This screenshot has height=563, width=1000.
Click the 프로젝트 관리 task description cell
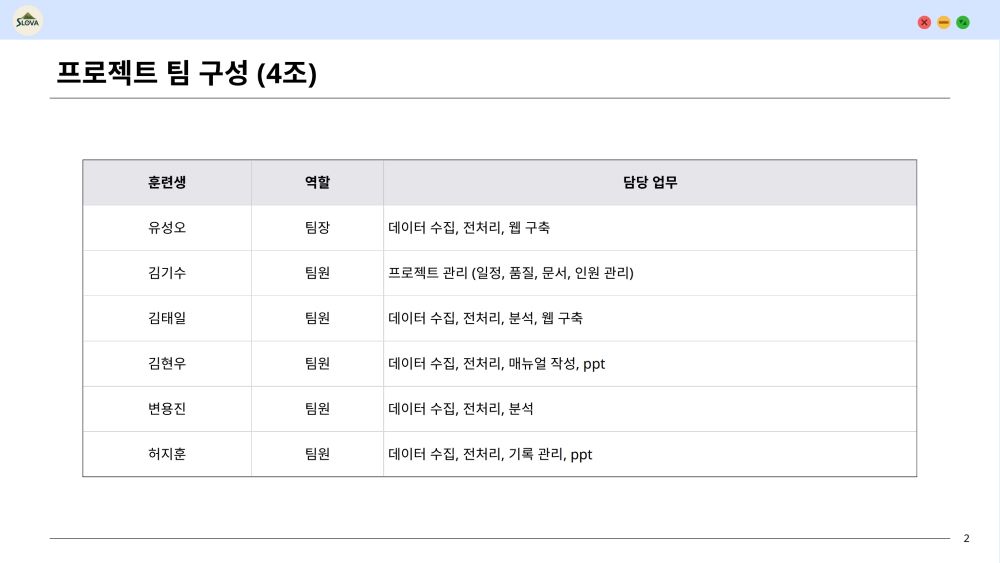[650, 273]
